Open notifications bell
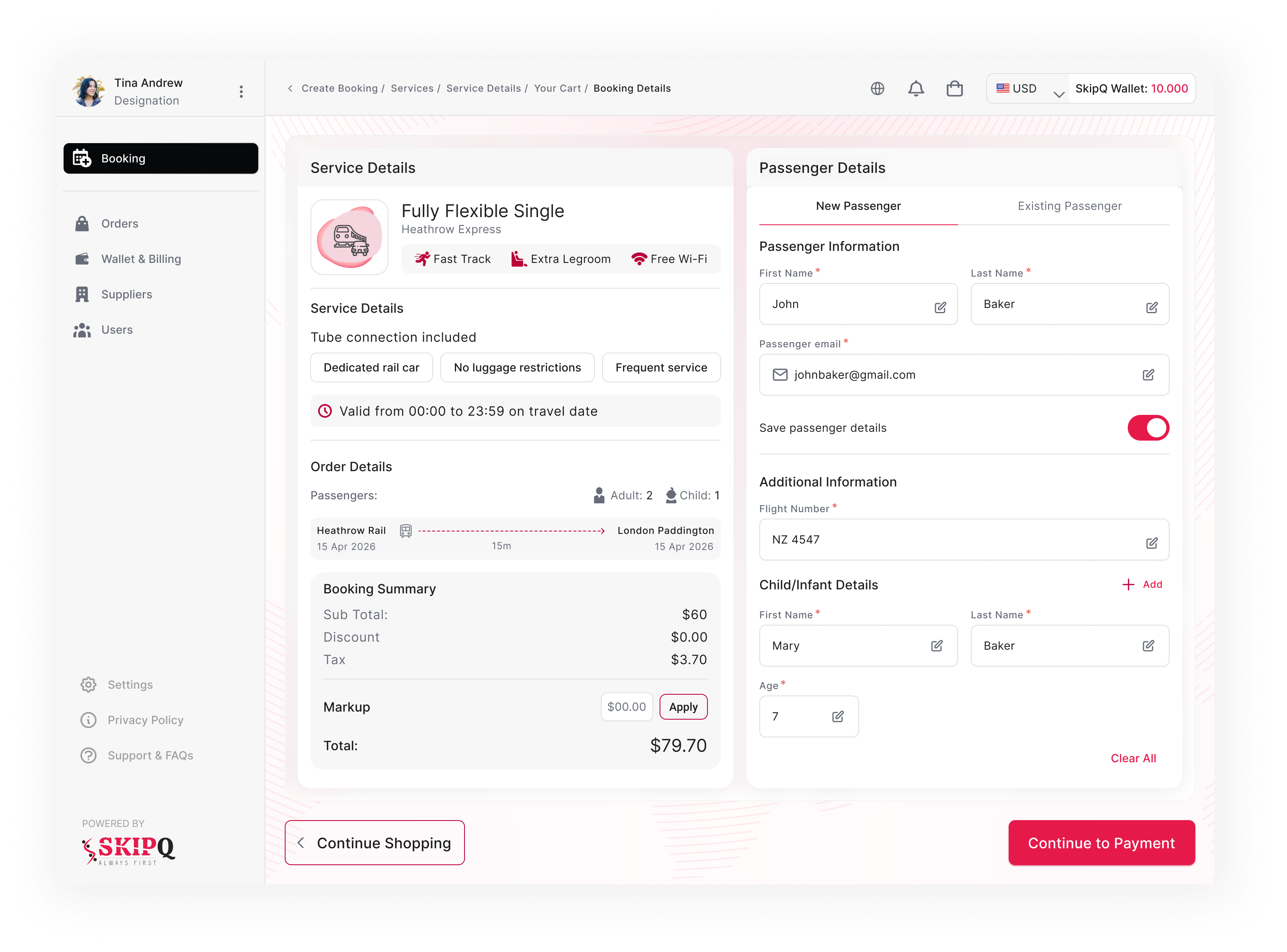1287x952 pixels. (x=916, y=88)
